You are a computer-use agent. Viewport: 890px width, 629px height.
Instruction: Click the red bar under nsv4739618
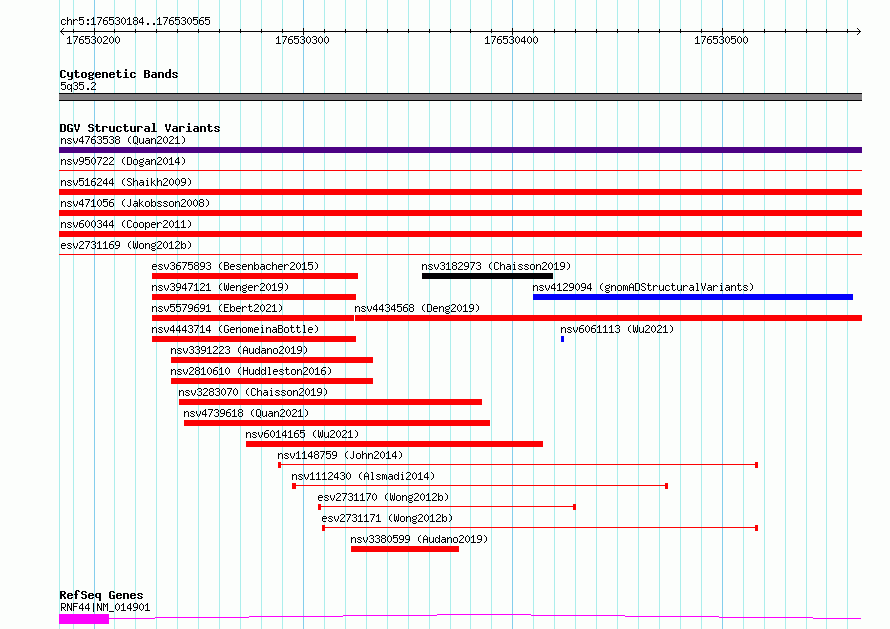pos(337,423)
